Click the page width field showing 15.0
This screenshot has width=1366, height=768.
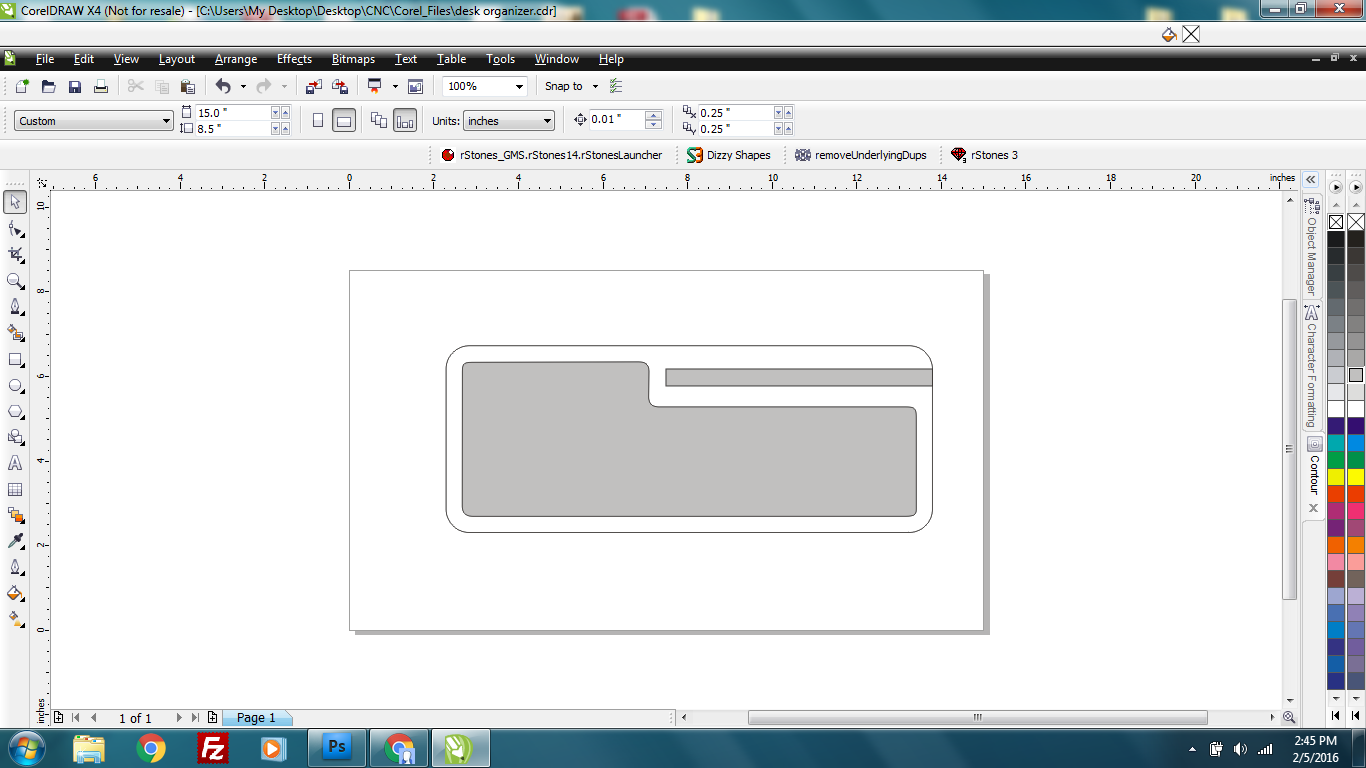point(232,113)
